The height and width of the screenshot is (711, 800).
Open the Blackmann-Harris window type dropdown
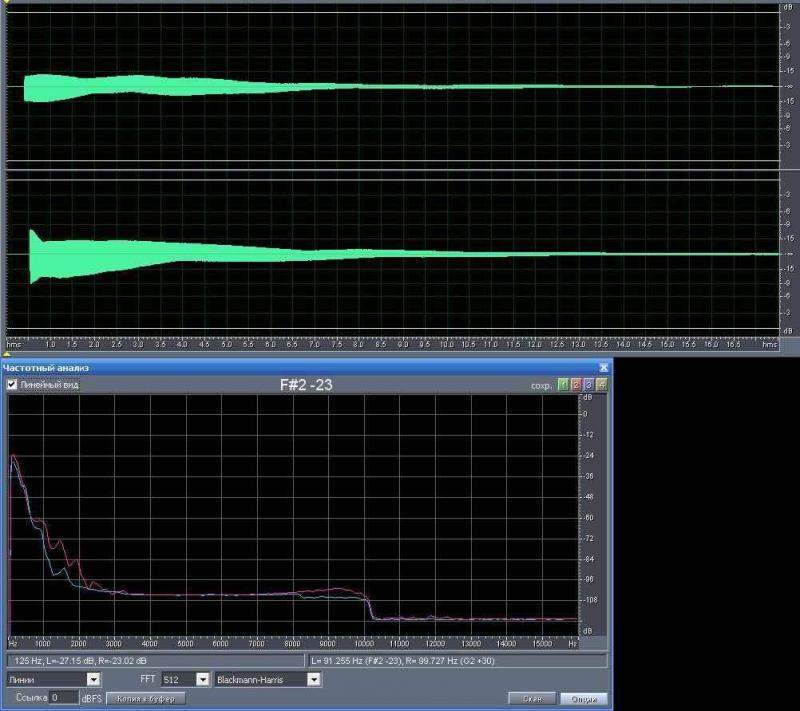pyautogui.click(x=267, y=679)
